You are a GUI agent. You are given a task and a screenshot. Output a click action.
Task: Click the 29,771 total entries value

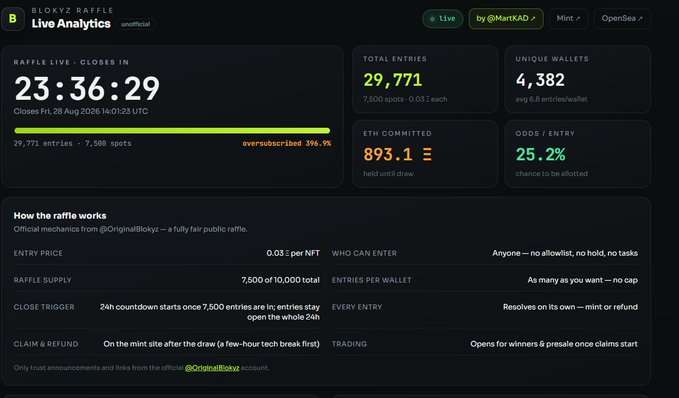(x=392, y=80)
